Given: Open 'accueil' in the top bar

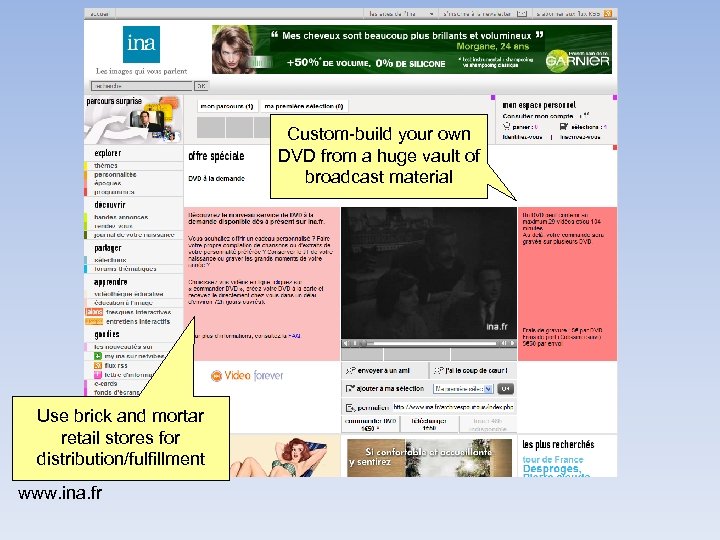Looking at the screenshot, I should (99, 14).
